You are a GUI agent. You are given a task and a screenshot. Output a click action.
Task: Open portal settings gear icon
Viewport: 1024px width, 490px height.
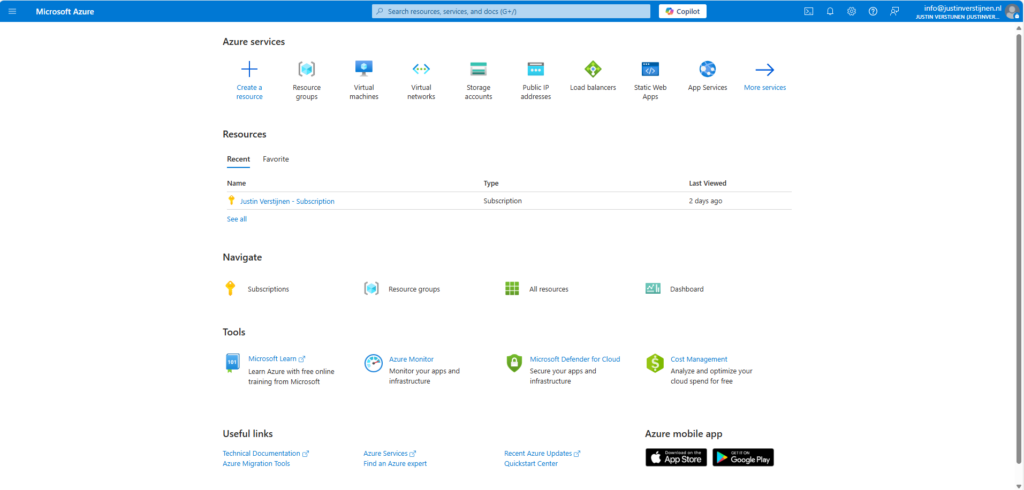851,11
